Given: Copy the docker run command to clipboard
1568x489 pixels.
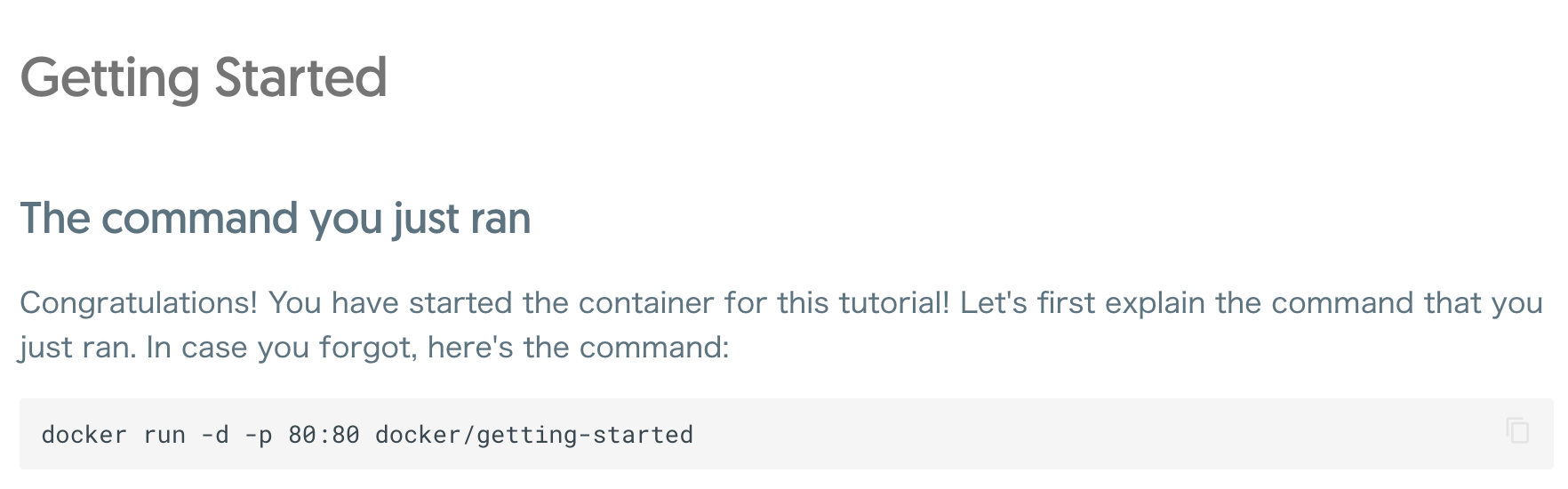Looking at the screenshot, I should (1517, 430).
